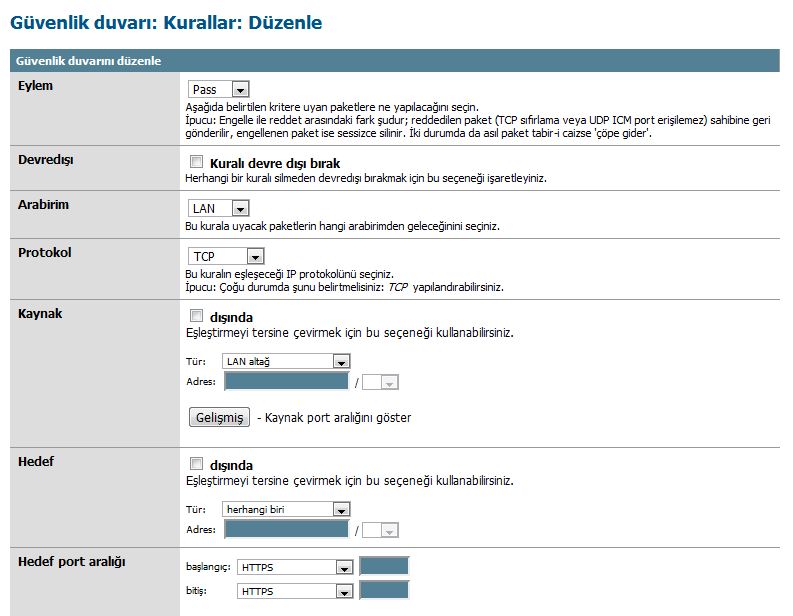Click the 'Arabirim' row label
This screenshot has width=793, height=616.
(x=43, y=204)
